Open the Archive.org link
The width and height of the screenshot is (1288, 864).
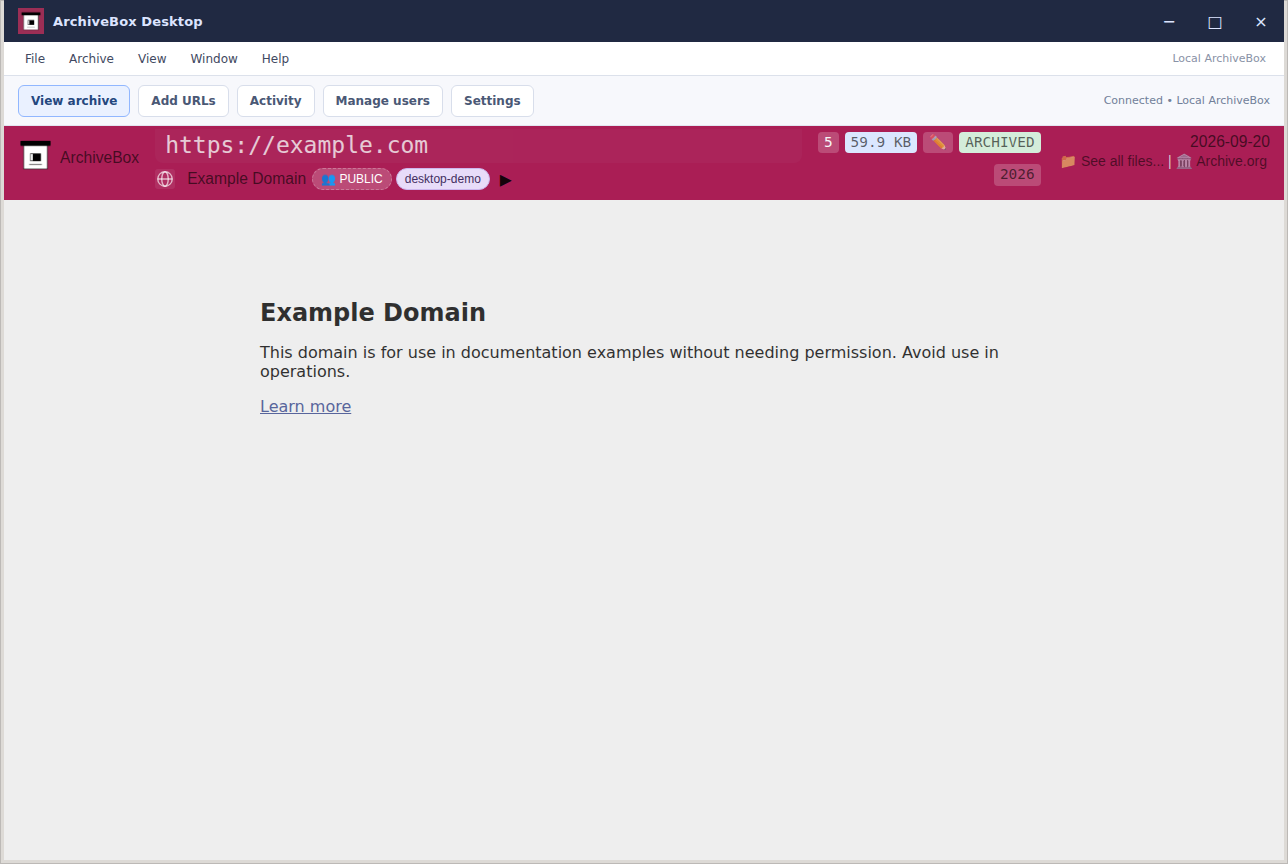[1221, 161]
